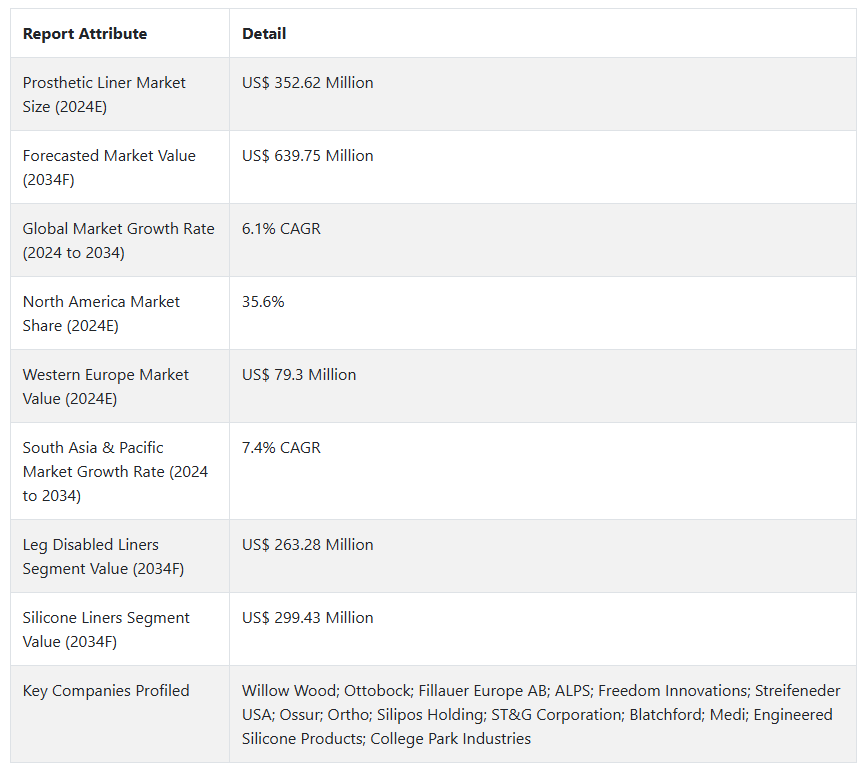Click the 35.6% value
This screenshot has width=862, height=771.
pyautogui.click(x=263, y=302)
